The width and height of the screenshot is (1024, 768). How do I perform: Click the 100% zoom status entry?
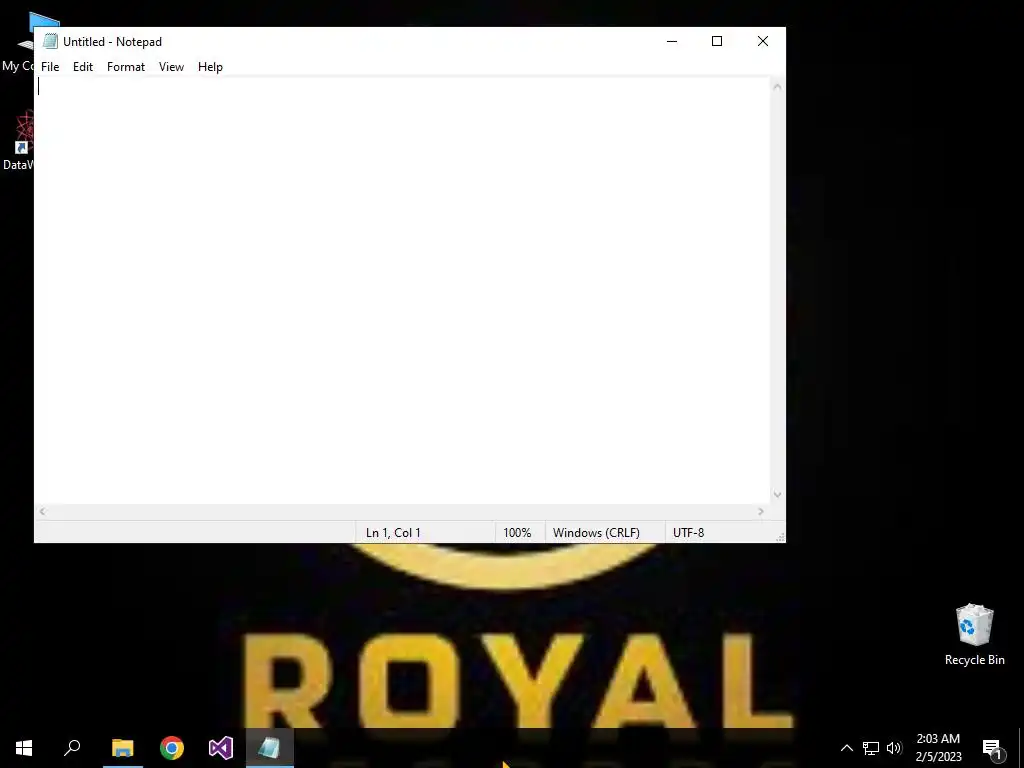click(x=517, y=533)
